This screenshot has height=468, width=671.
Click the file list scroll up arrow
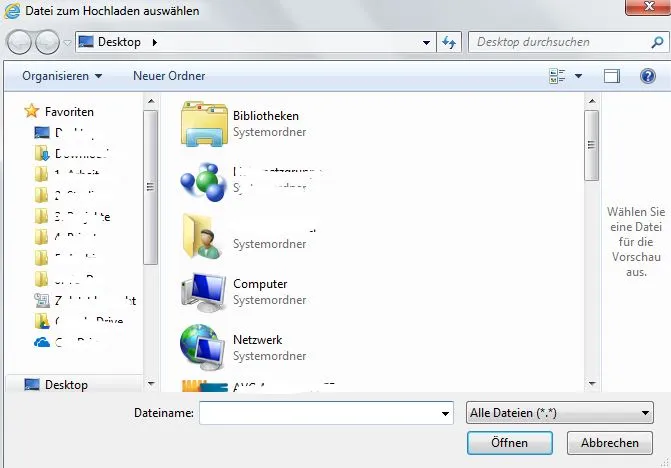592,101
